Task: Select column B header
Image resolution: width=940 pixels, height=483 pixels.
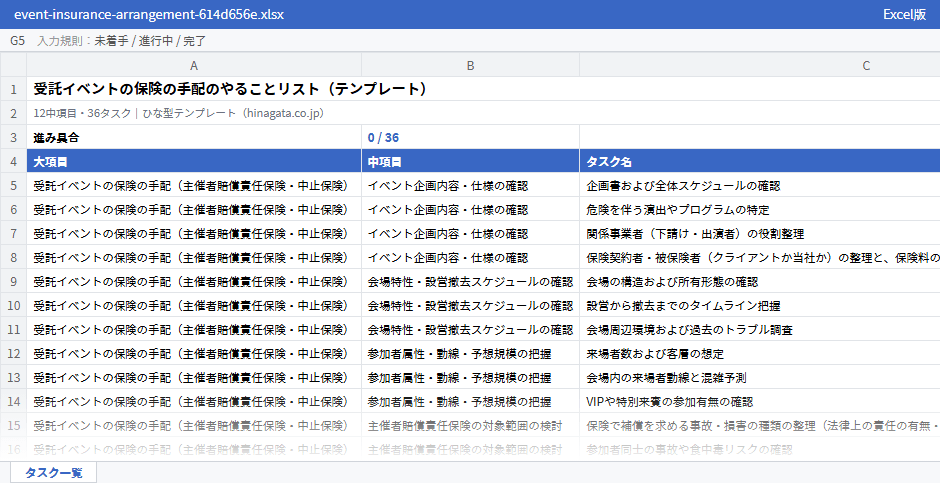Action: click(470, 65)
